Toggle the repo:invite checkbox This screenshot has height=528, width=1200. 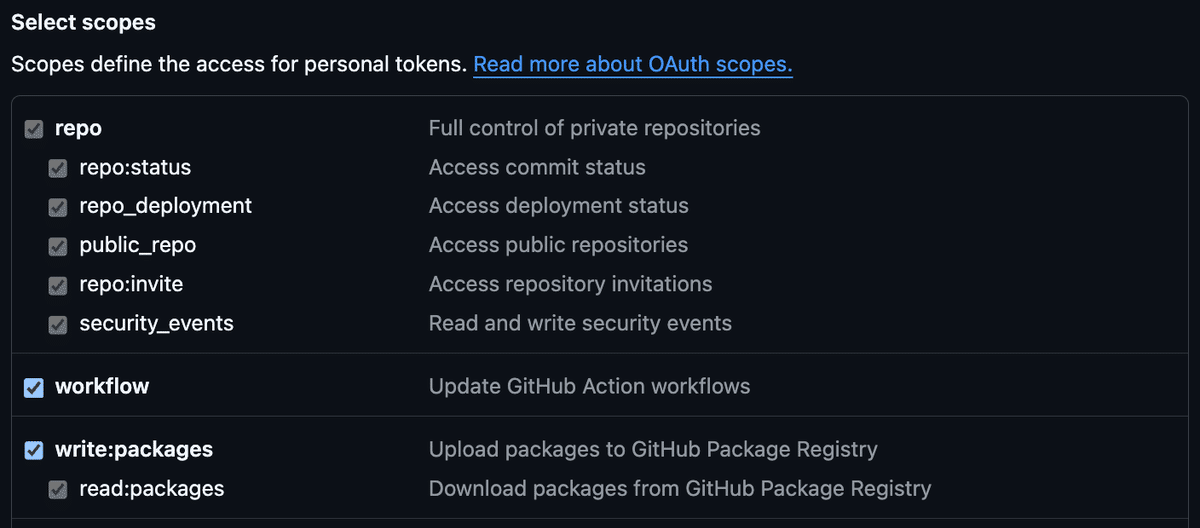59,285
